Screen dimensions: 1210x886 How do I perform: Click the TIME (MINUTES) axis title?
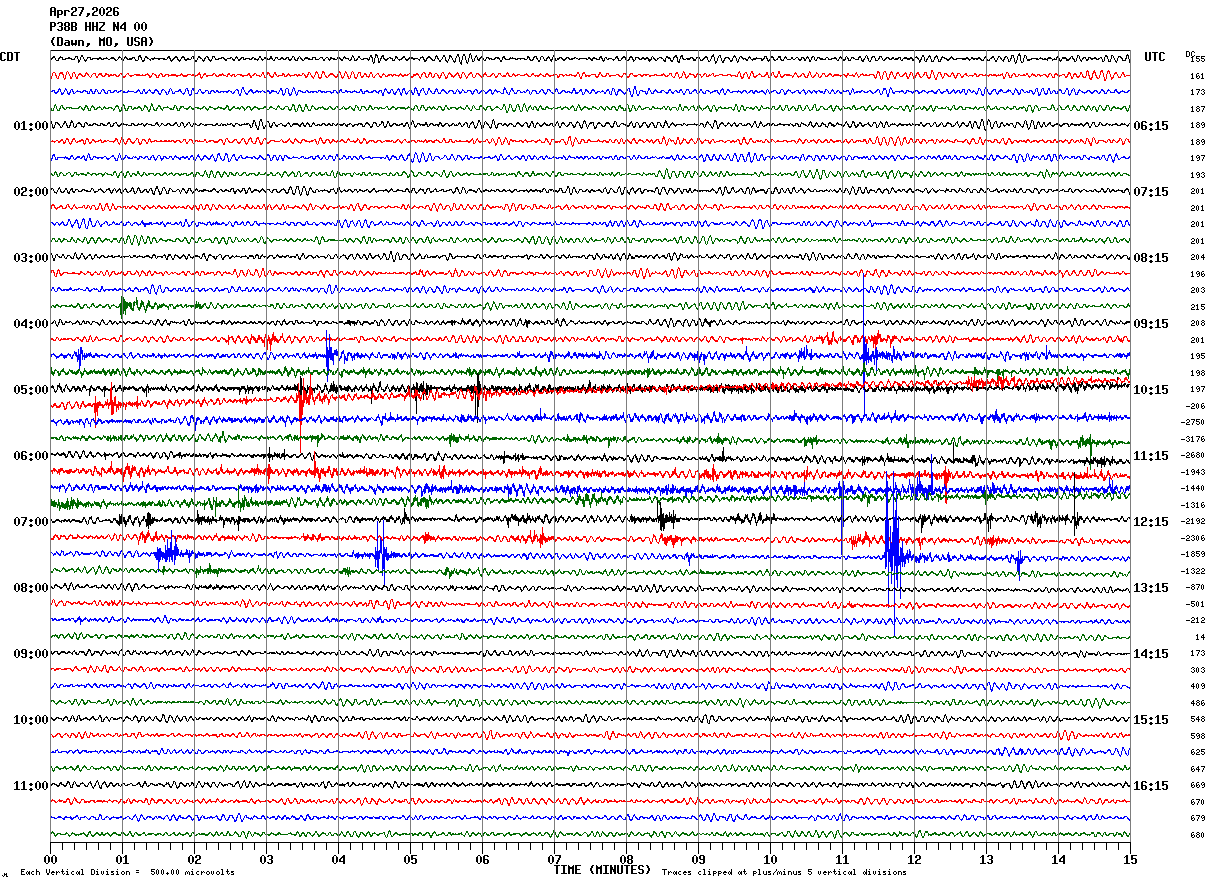click(602, 870)
